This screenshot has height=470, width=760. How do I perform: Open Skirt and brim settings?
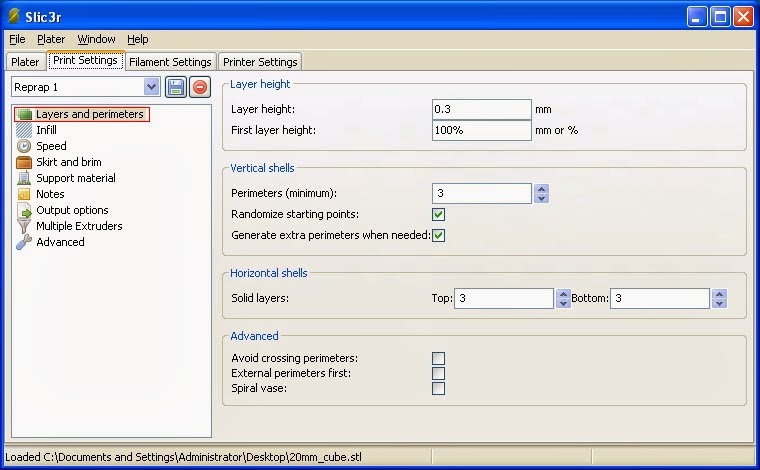[69, 162]
